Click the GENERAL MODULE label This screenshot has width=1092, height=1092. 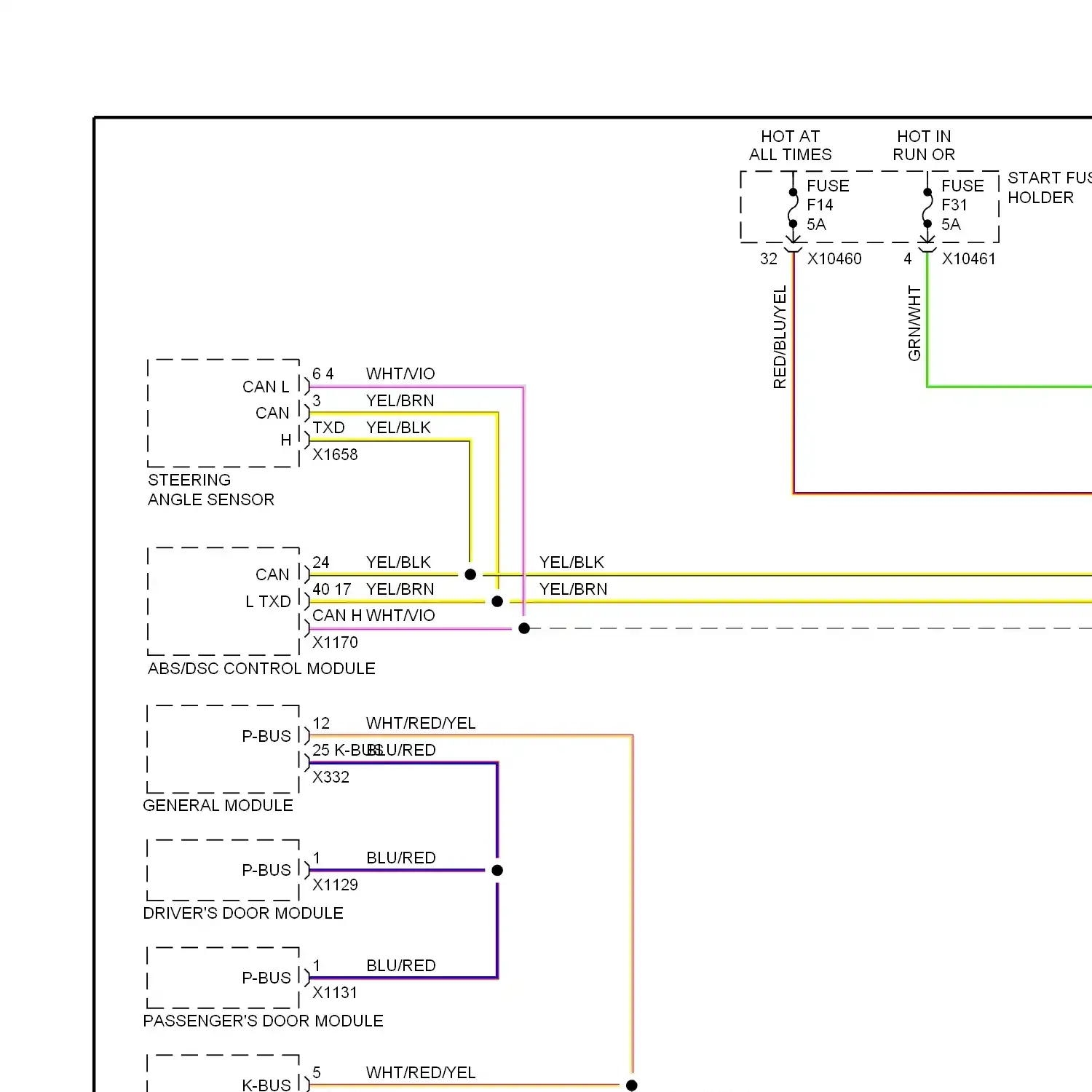click(x=218, y=806)
